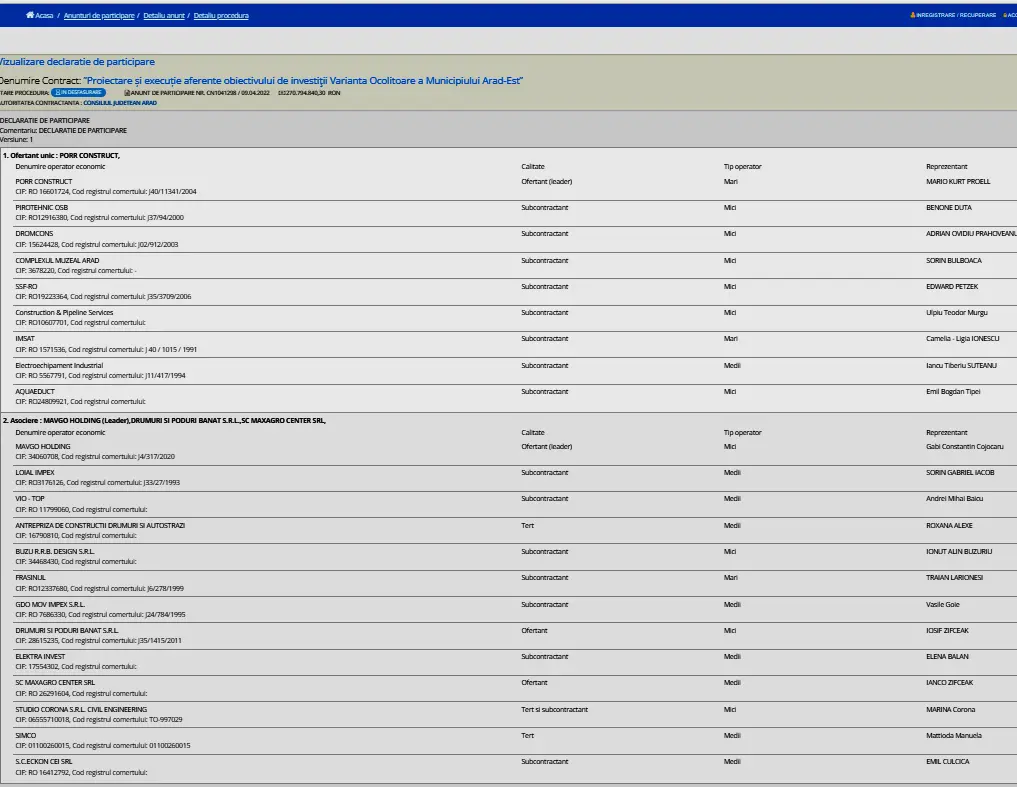Click SC MAXAGRO CENTER SRL row name
Image resolution: width=1017 pixels, height=787 pixels.
coord(55,683)
